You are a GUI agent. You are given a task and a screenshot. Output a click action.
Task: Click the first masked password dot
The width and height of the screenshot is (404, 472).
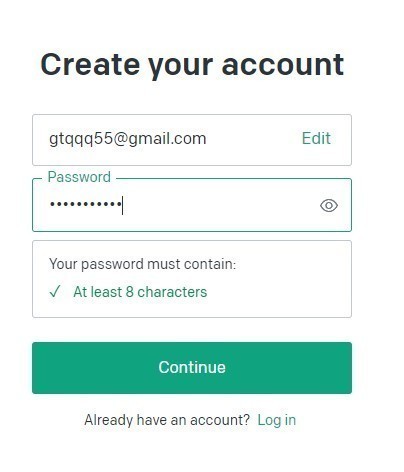coord(52,204)
